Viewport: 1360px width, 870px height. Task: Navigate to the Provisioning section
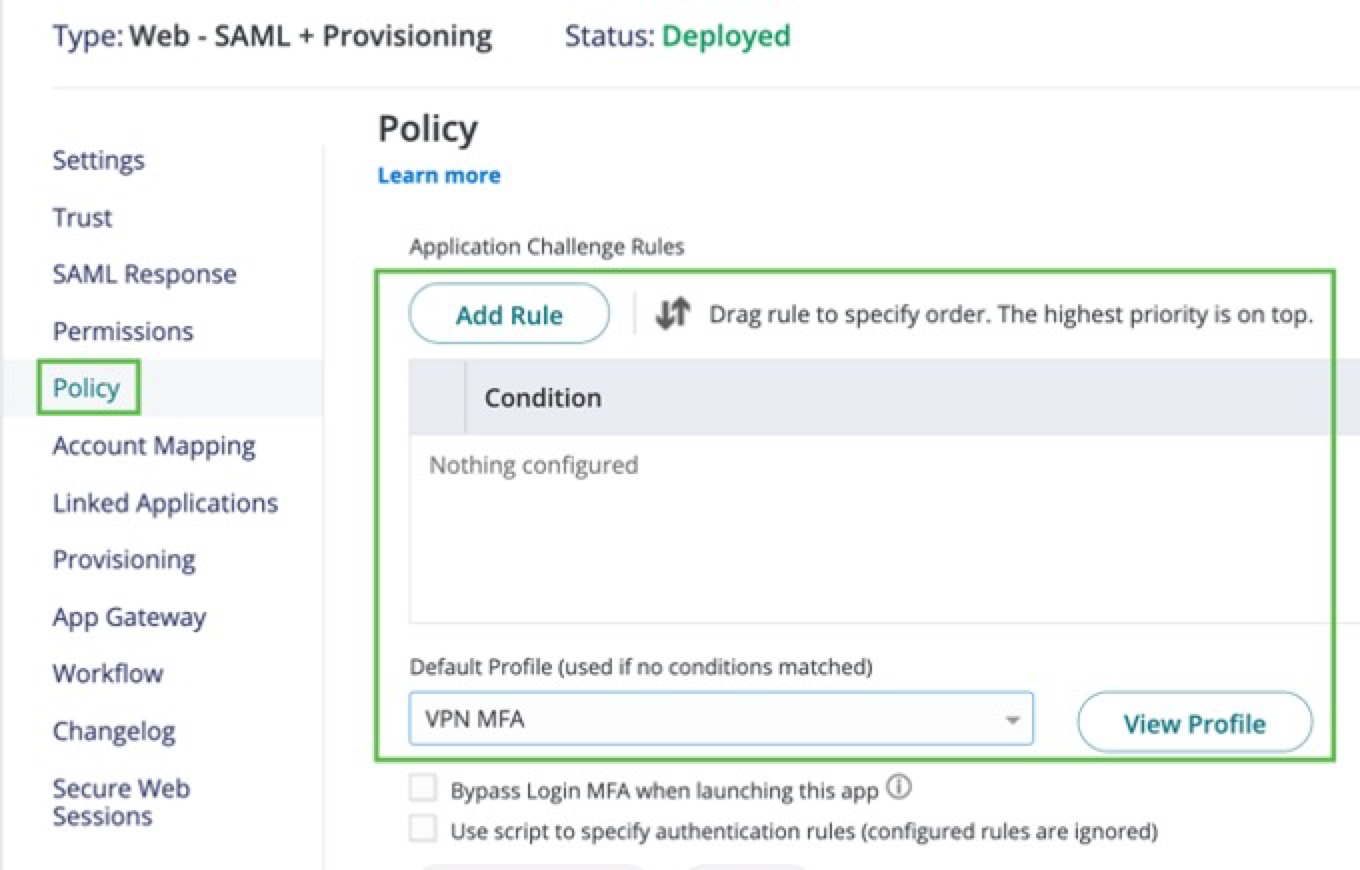[x=124, y=559]
